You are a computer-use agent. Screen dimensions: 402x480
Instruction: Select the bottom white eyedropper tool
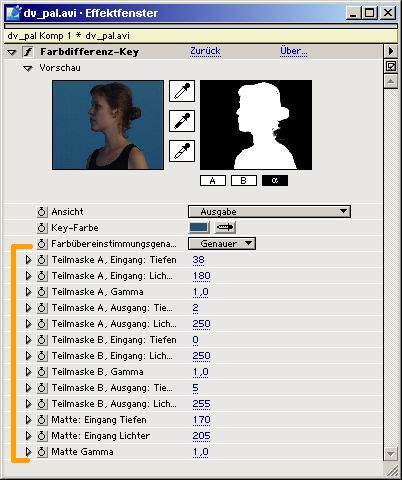point(182,151)
